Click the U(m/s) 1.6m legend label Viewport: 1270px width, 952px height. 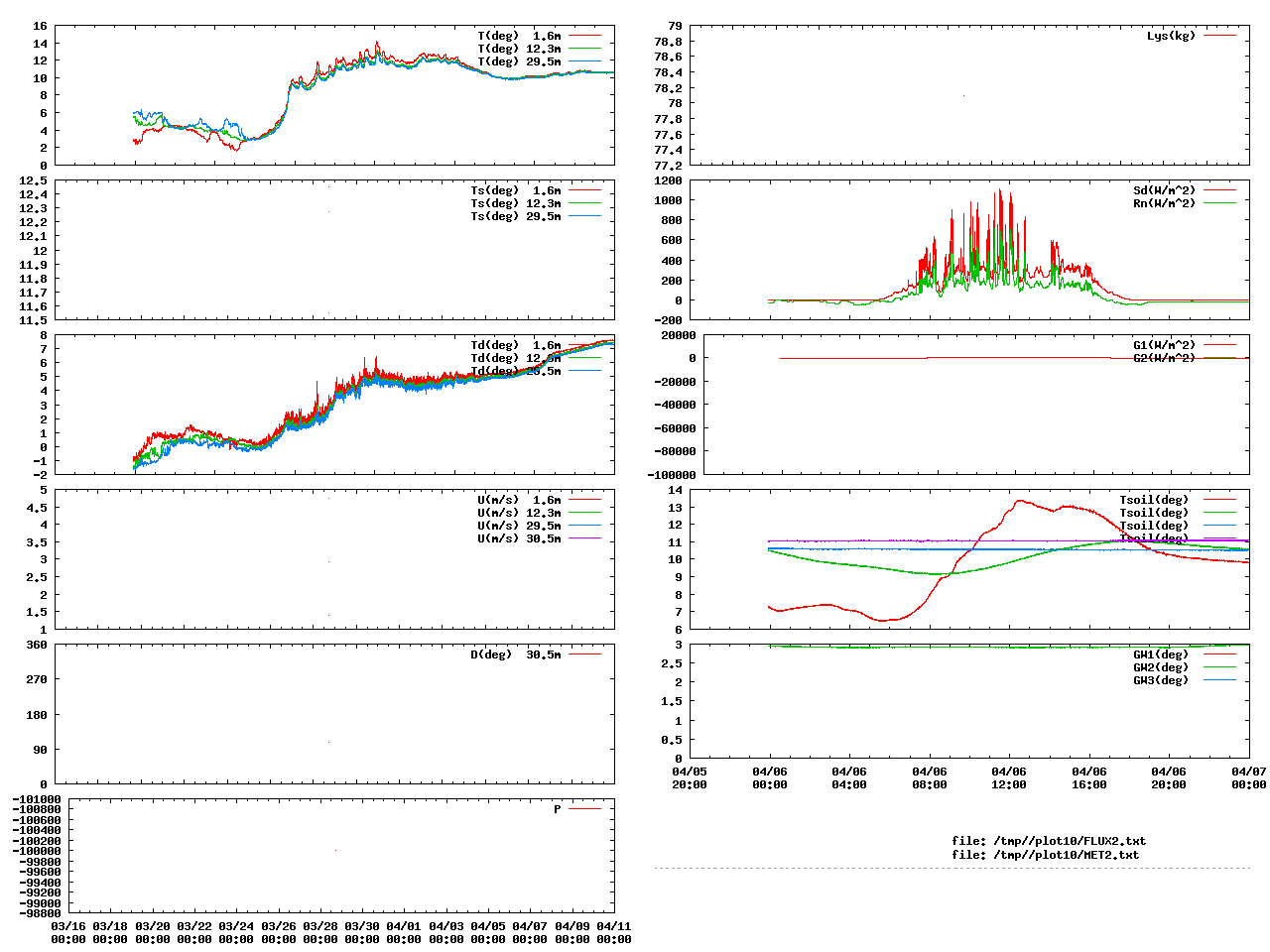[519, 500]
